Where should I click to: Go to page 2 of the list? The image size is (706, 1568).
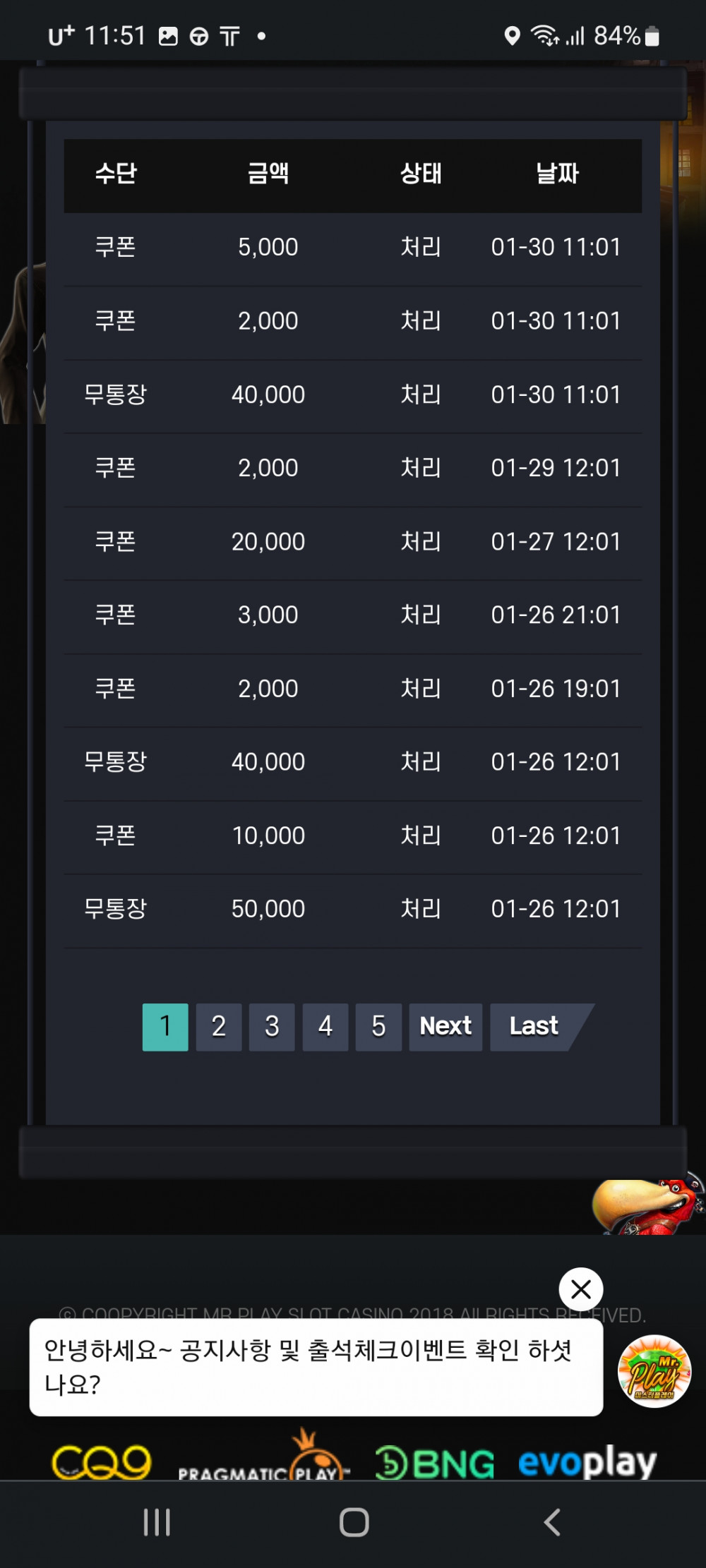(x=219, y=1027)
